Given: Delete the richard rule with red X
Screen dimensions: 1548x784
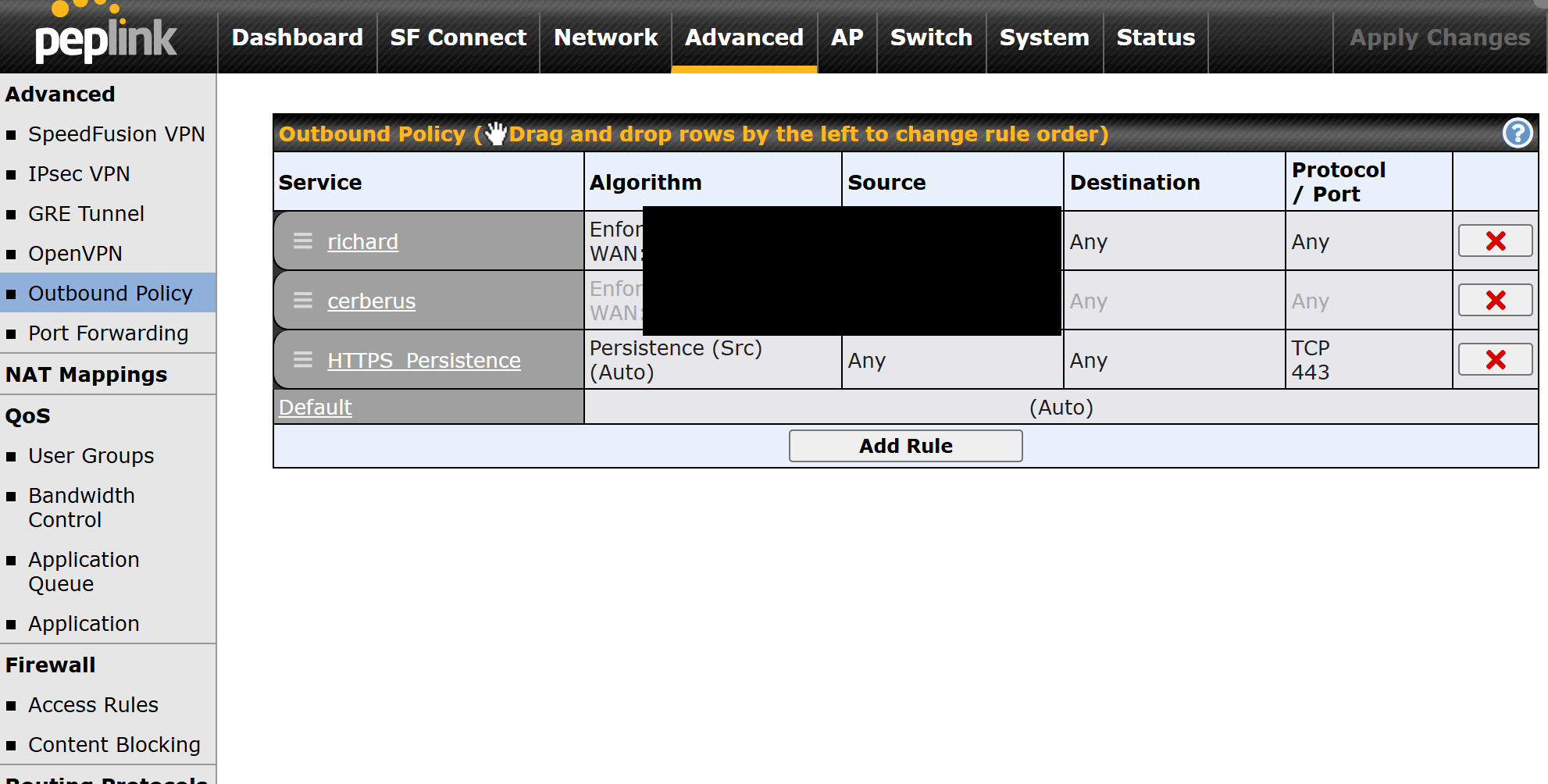Looking at the screenshot, I should point(1495,241).
